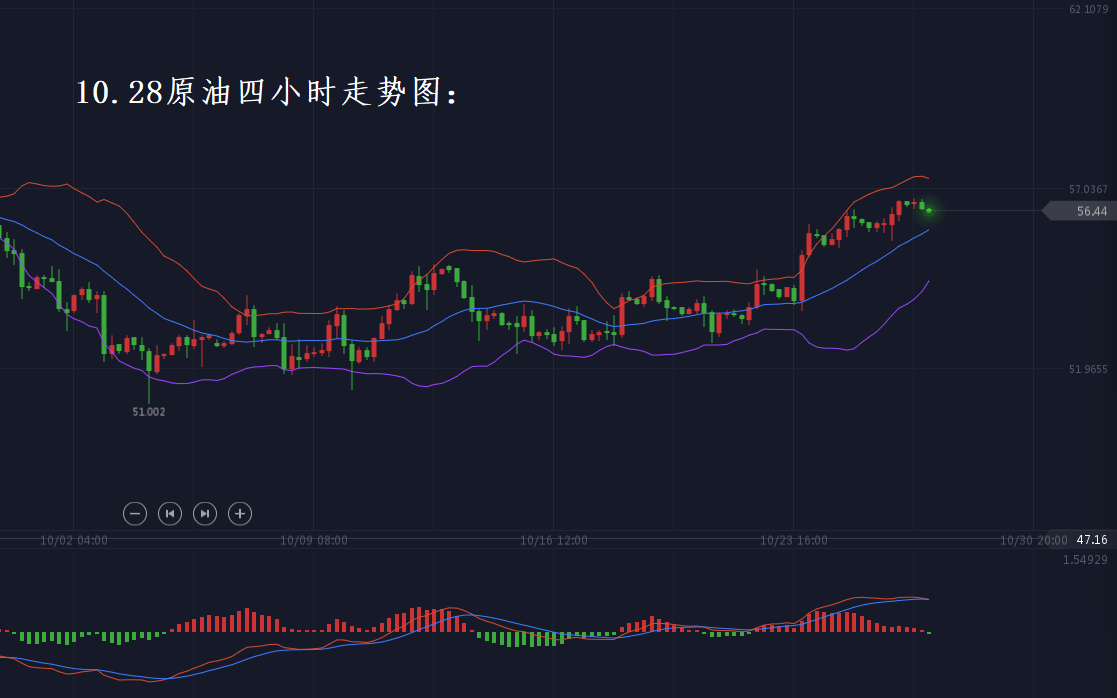Viewport: 1117px width, 698px height.
Task: Click the 1.54929 MACD scale value
Action: click(x=1085, y=559)
